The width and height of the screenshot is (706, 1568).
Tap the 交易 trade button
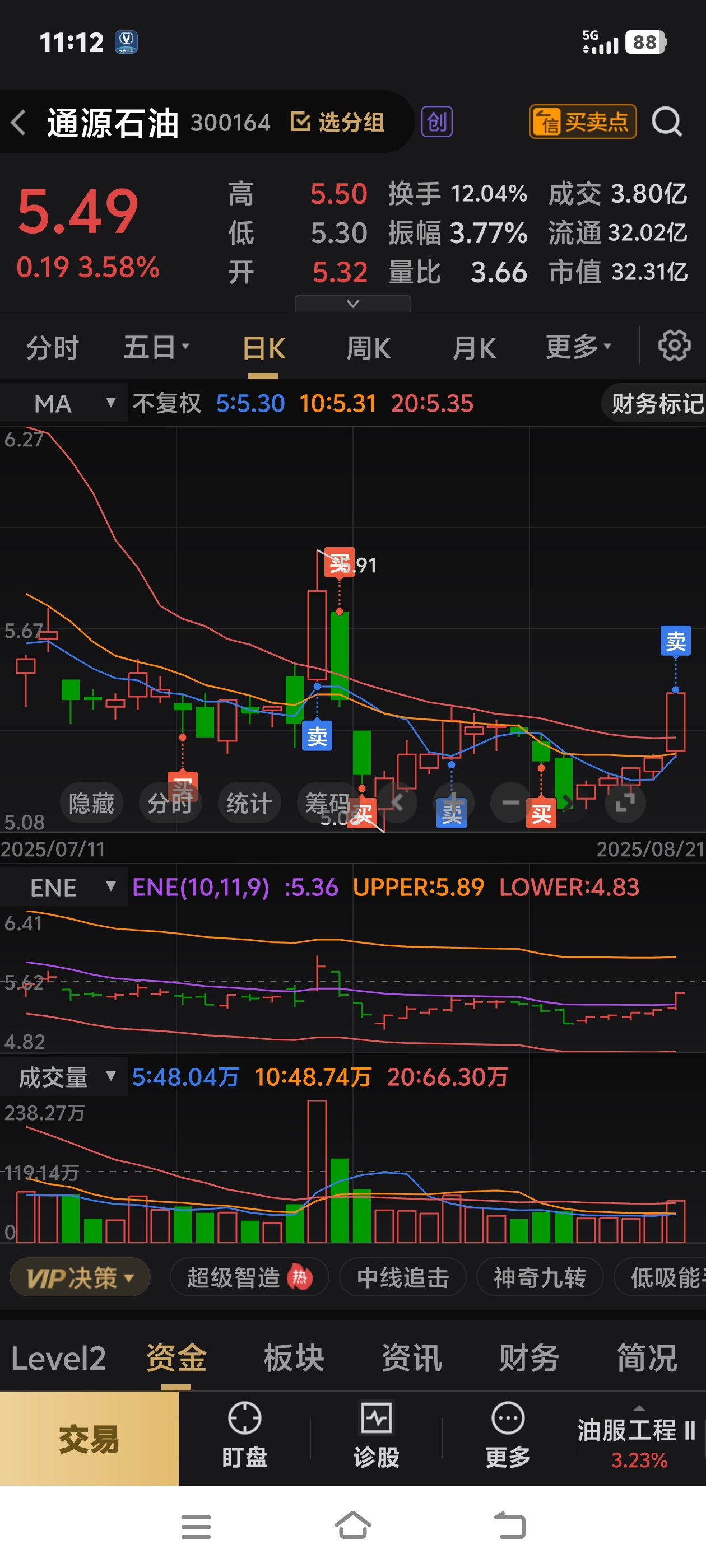(89, 1438)
